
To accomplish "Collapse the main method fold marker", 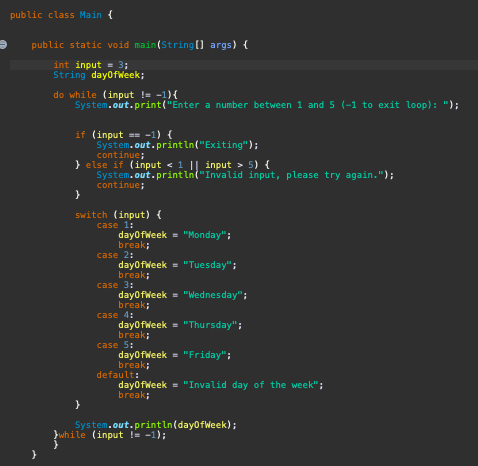I will tap(3, 45).
